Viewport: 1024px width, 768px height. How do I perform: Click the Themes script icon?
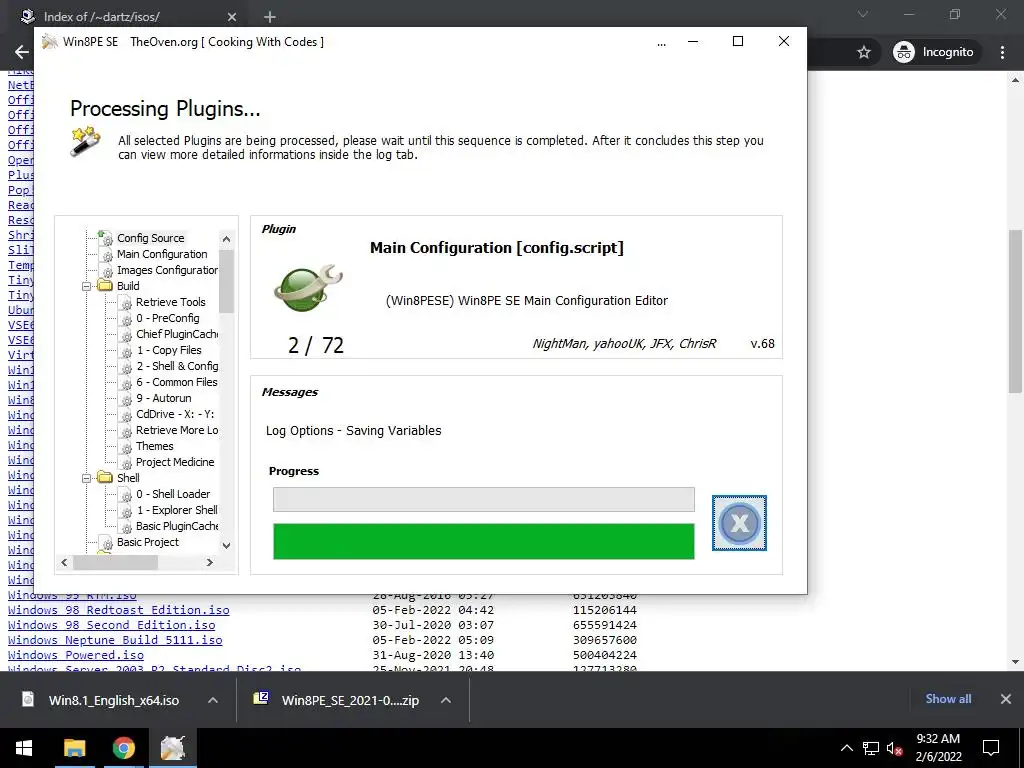(x=125, y=447)
